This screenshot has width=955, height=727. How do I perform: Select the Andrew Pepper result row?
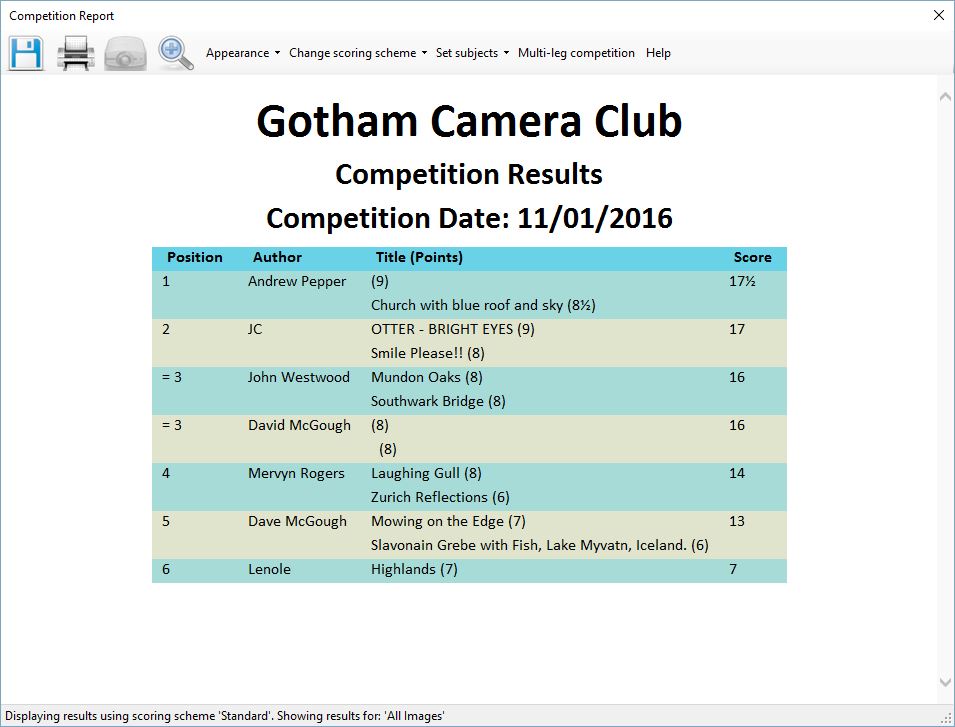tap(469, 294)
